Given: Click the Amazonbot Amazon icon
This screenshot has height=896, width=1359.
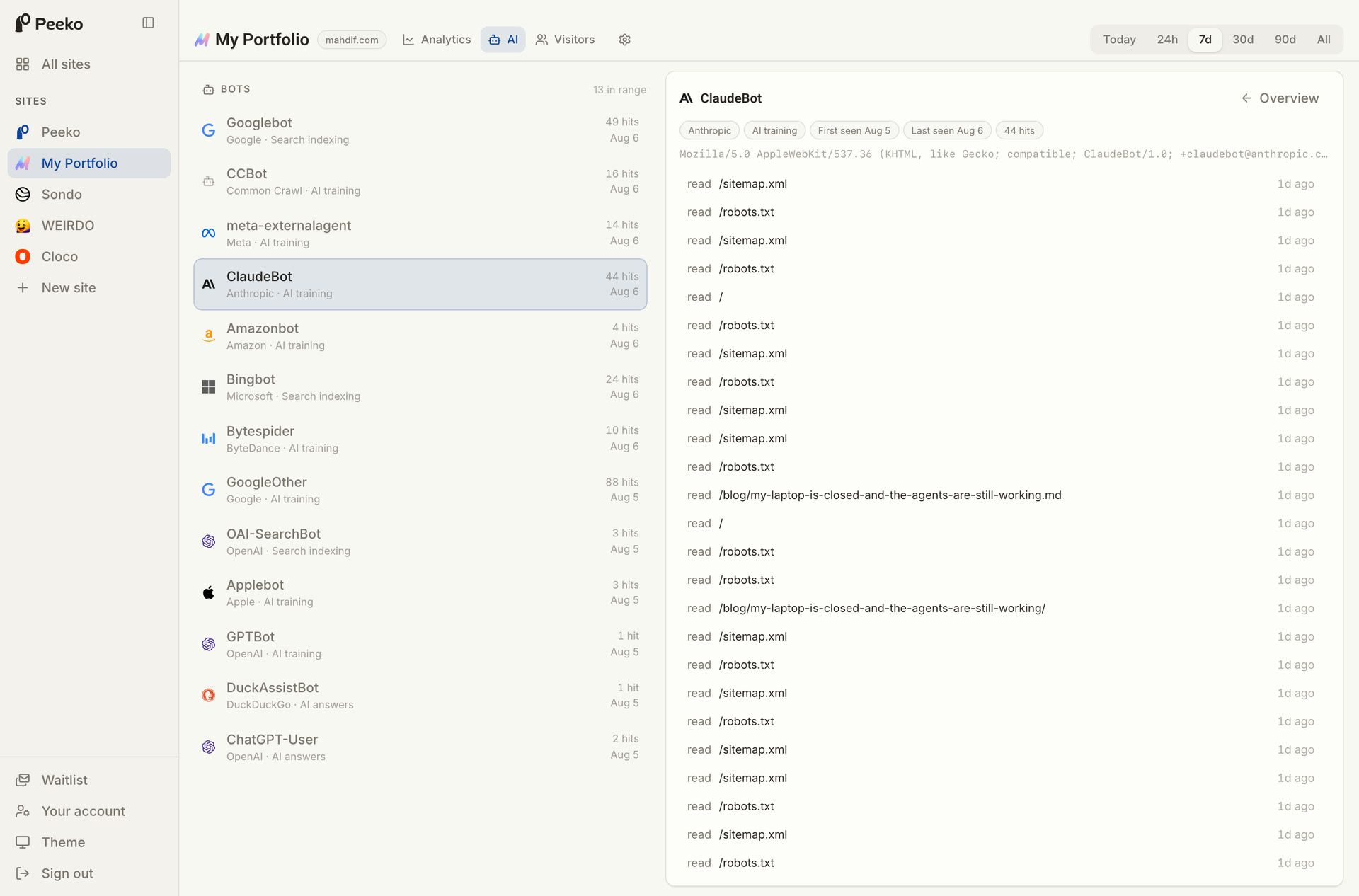Looking at the screenshot, I should tap(208, 335).
